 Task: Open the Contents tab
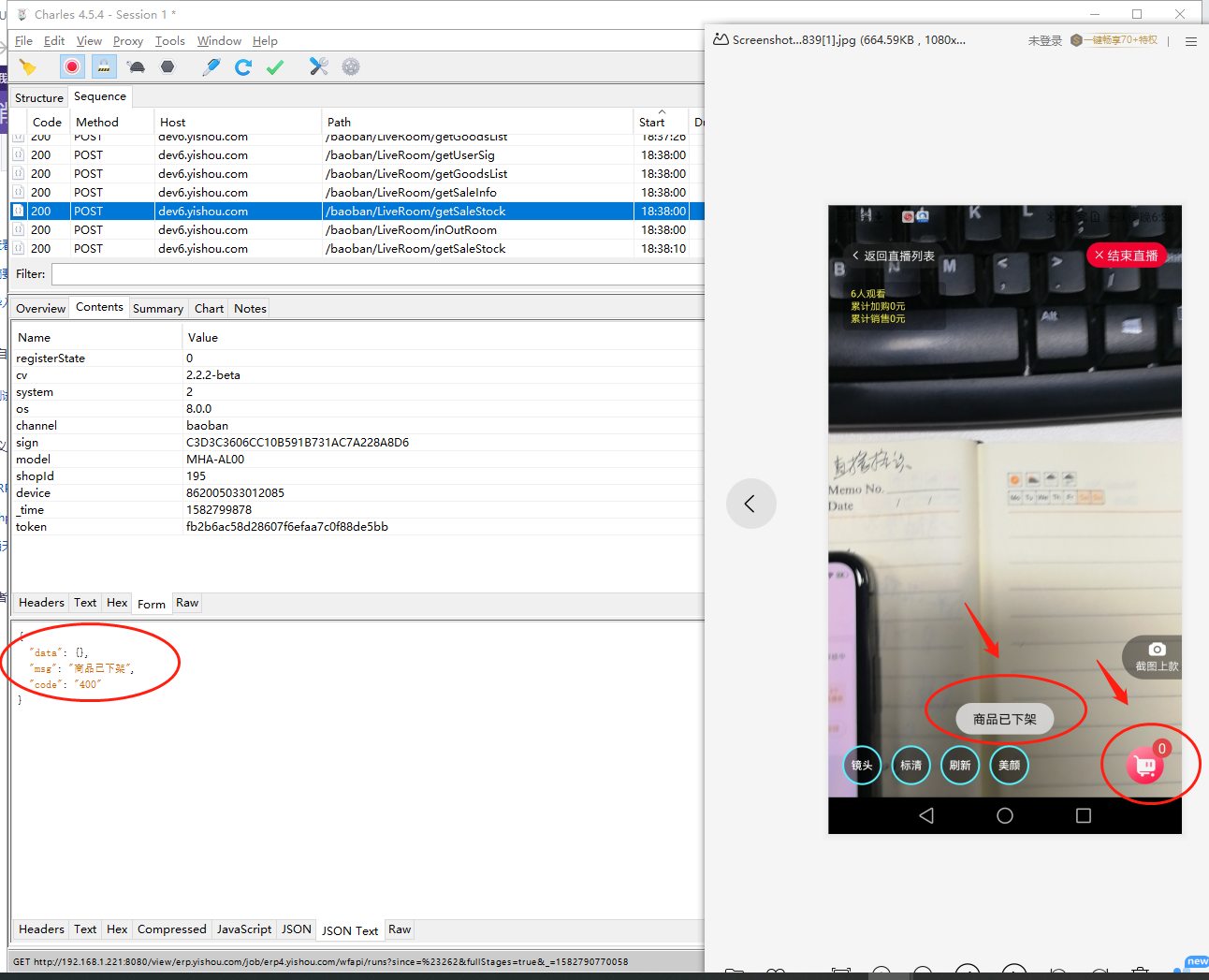click(99, 307)
